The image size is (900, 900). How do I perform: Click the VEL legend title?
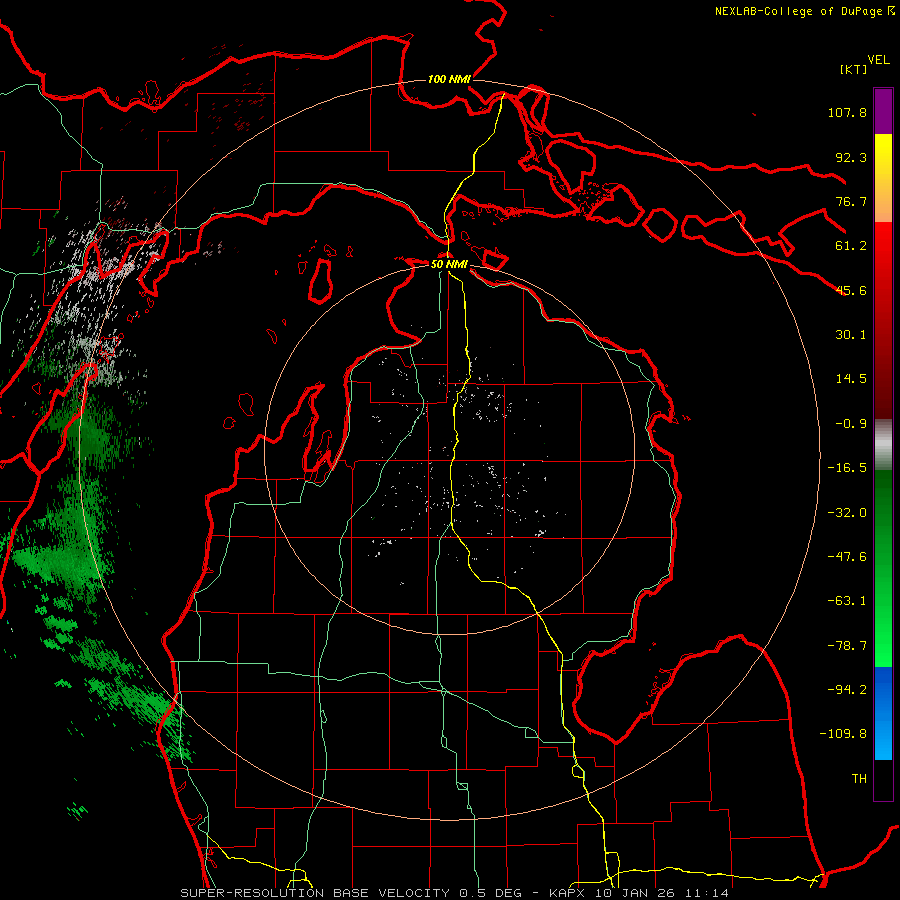879,60
